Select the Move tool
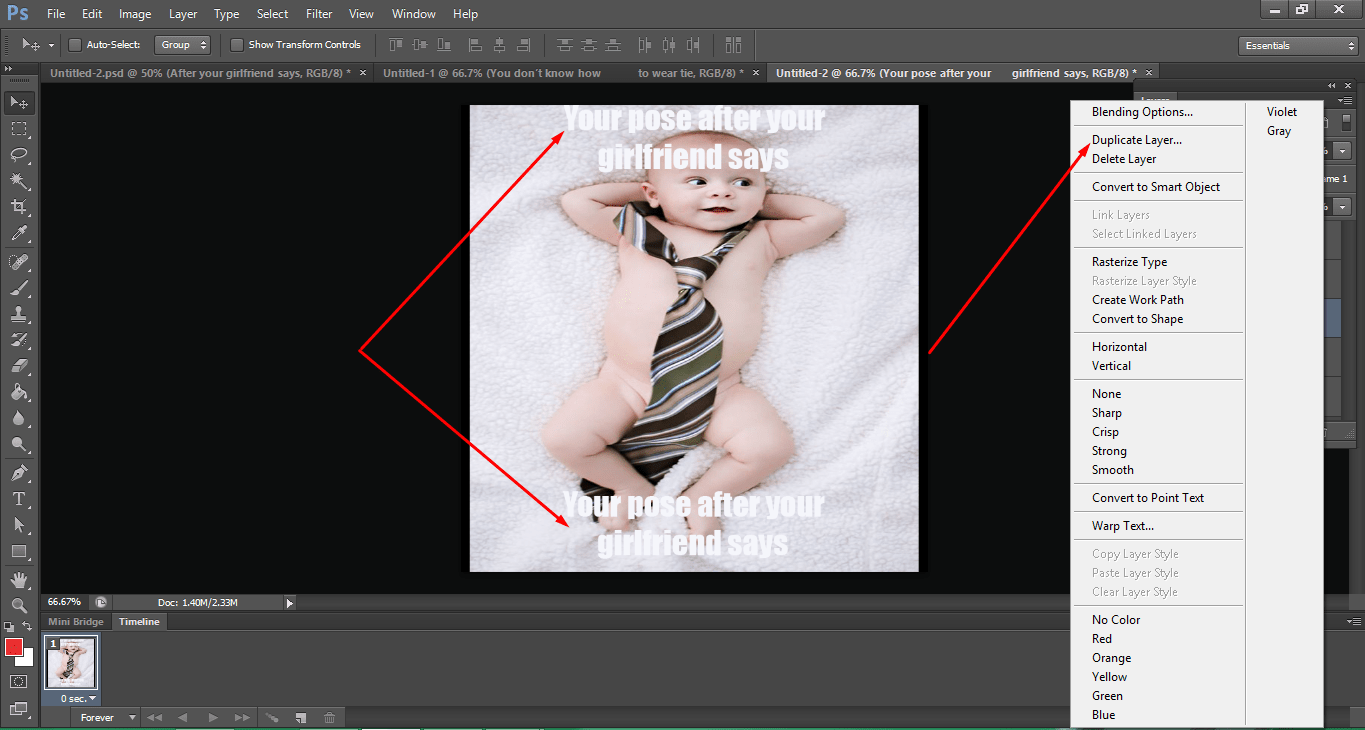This screenshot has width=1365, height=730. (20, 101)
